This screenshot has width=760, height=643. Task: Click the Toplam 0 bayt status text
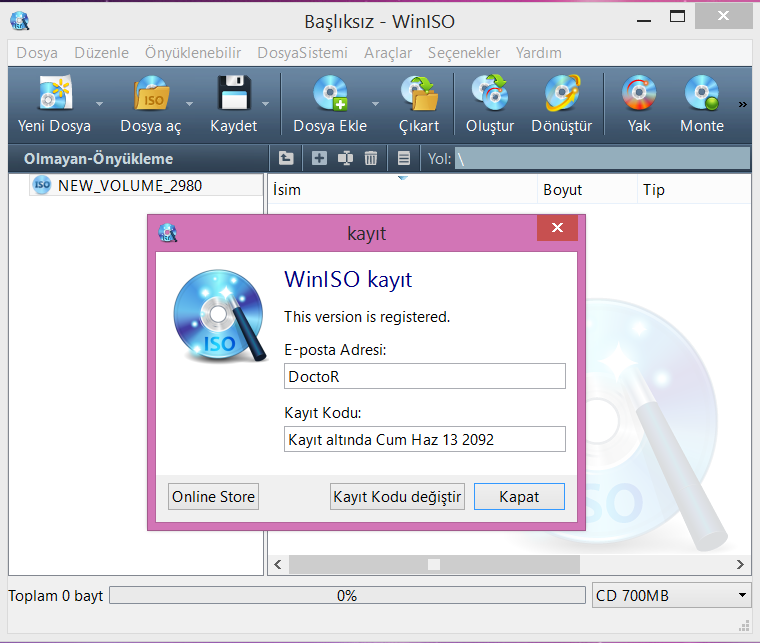point(56,596)
